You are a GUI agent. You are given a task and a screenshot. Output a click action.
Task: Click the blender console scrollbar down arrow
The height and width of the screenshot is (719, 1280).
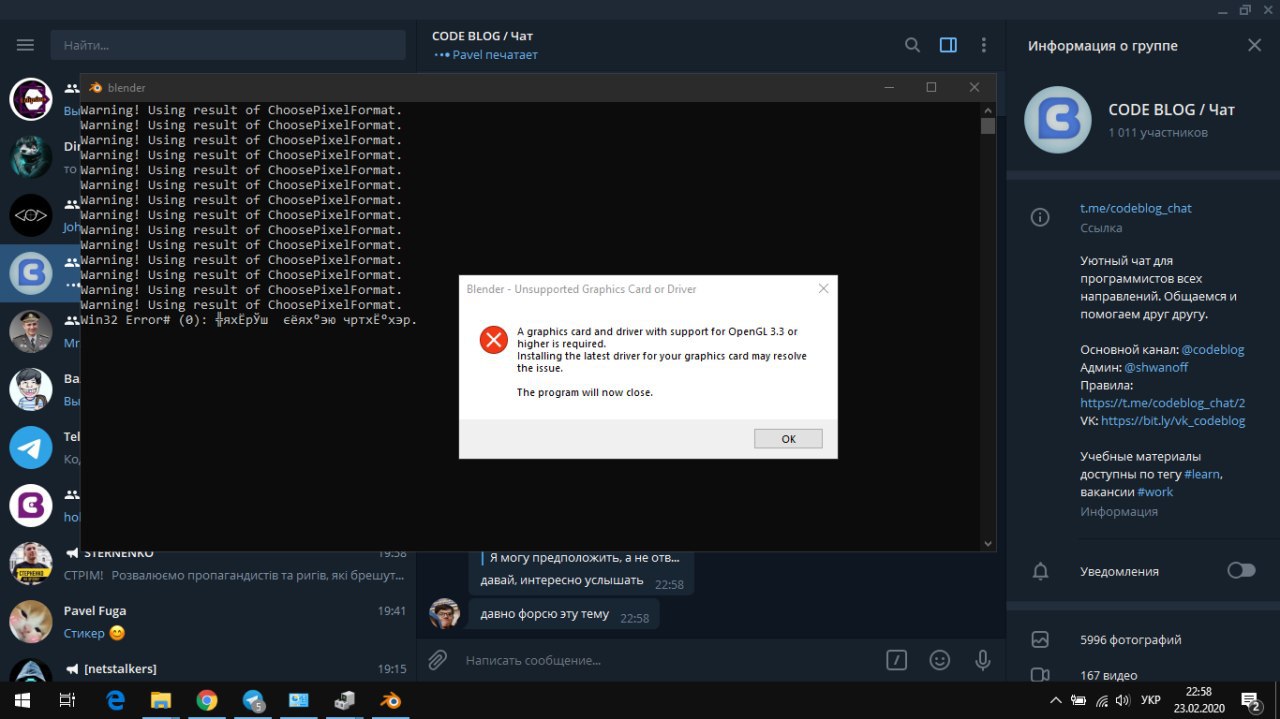(x=988, y=543)
